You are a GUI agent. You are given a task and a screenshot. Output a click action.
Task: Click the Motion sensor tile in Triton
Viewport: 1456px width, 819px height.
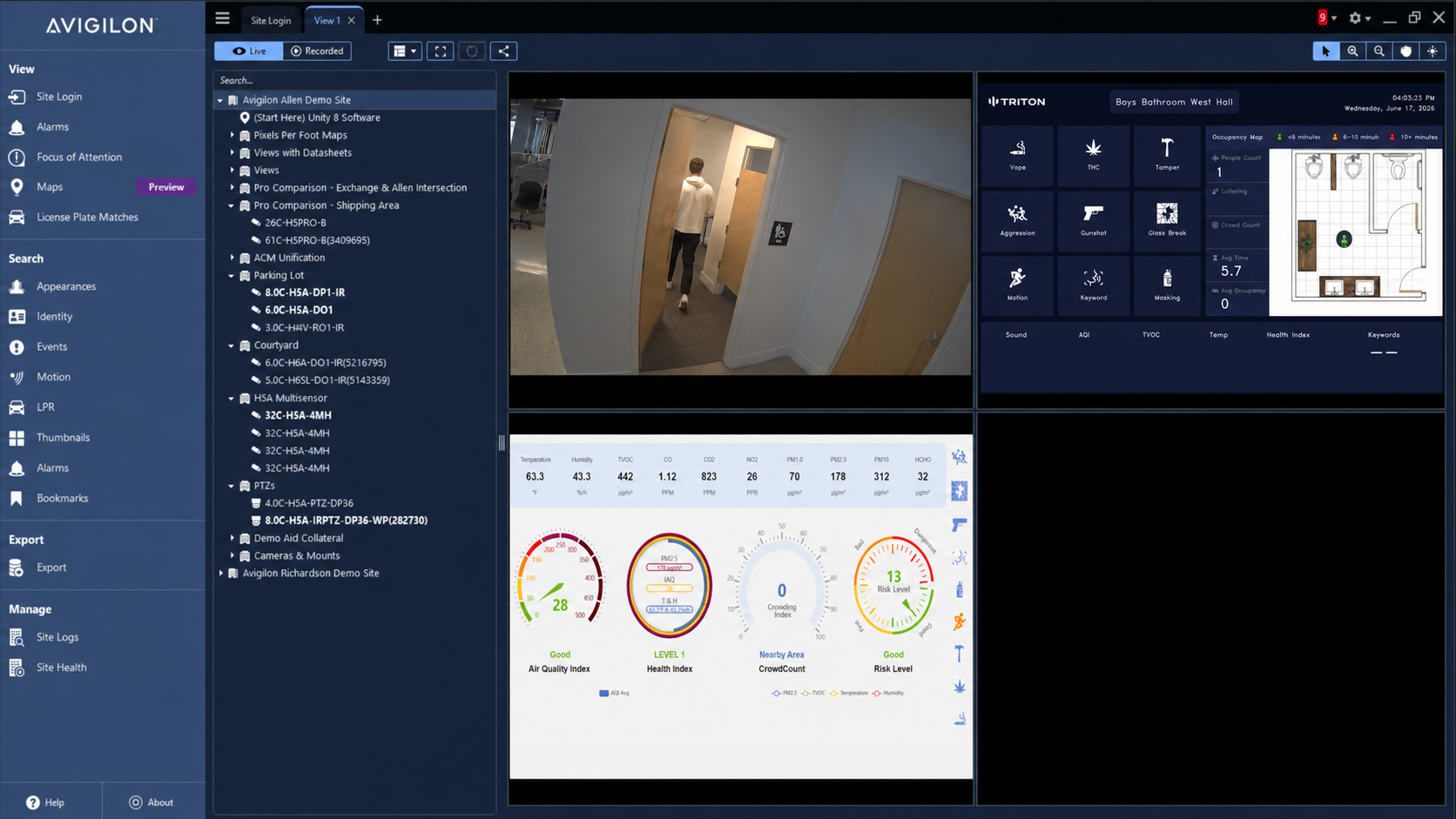pyautogui.click(x=1017, y=285)
